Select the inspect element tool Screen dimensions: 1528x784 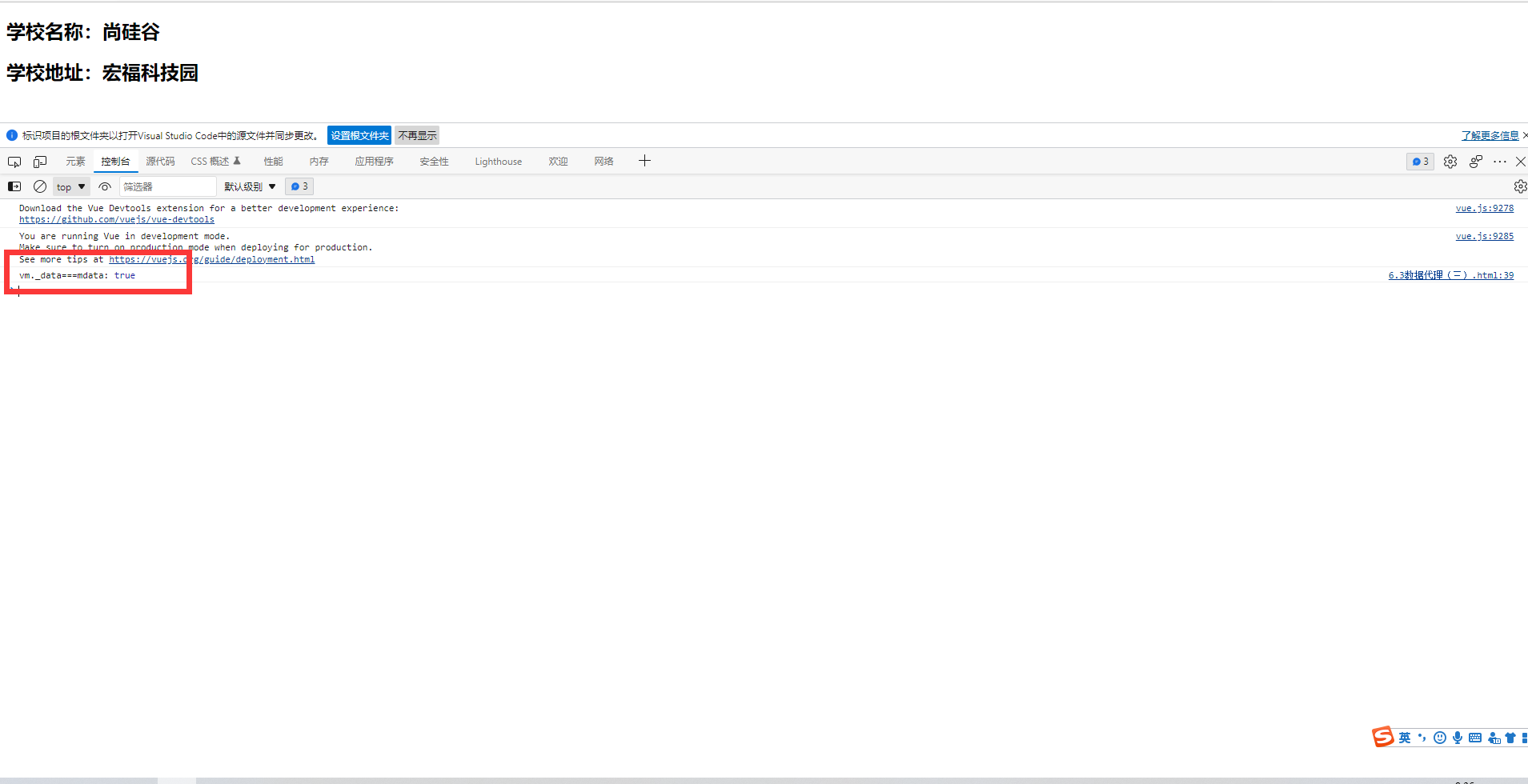click(x=14, y=161)
